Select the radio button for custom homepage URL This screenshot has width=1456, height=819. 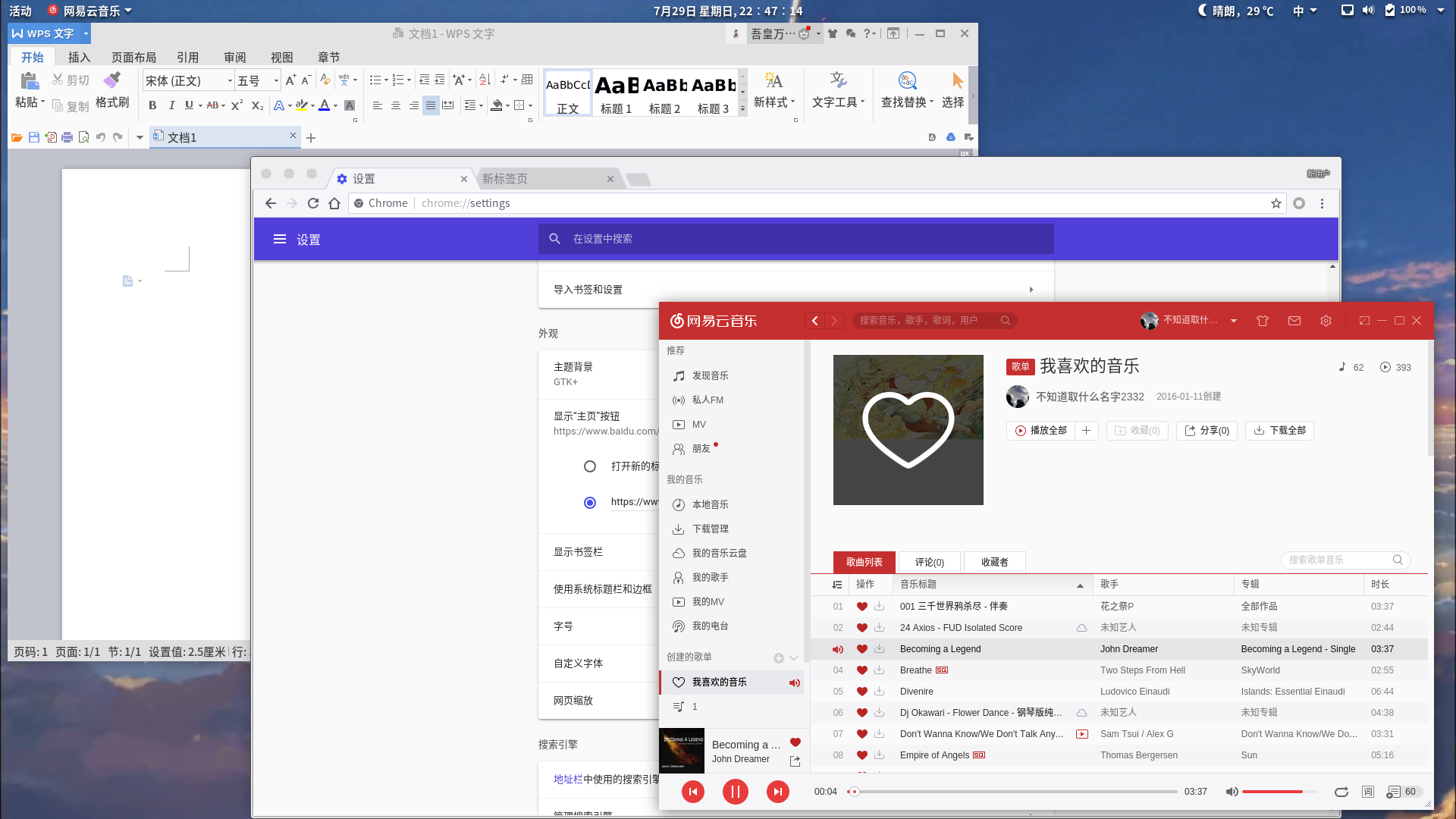point(590,502)
